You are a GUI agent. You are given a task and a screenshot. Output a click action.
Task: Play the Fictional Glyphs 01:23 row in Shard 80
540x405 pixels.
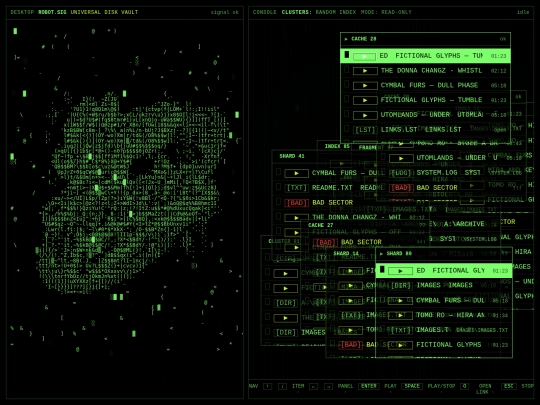point(401,345)
